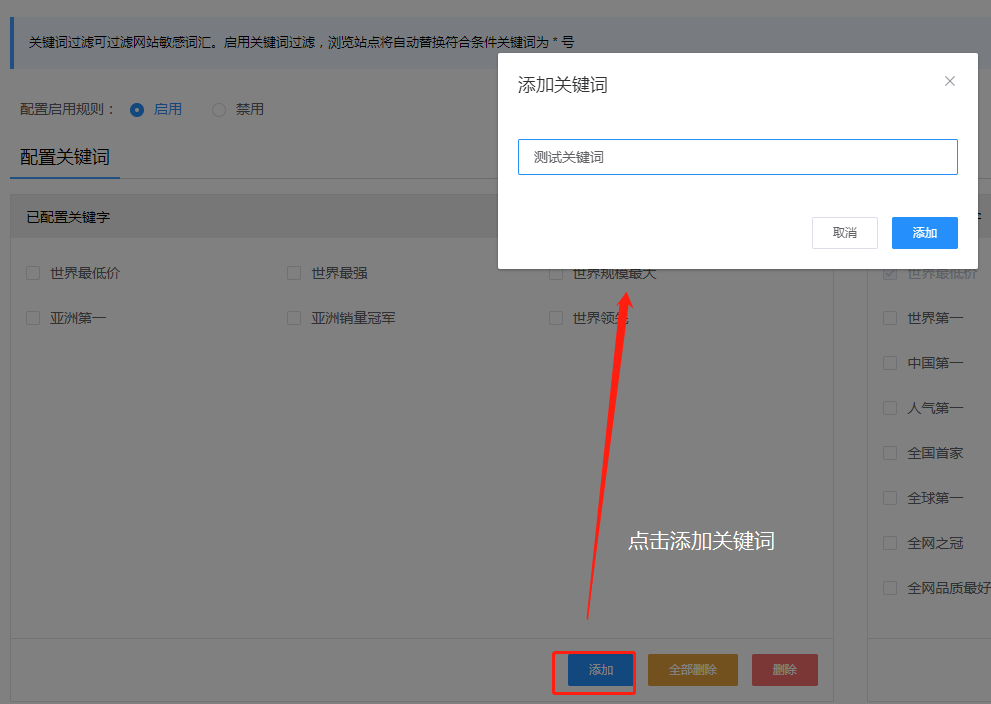
Task: Confirm with the dialog's blue 添加 button
Action: (924, 233)
